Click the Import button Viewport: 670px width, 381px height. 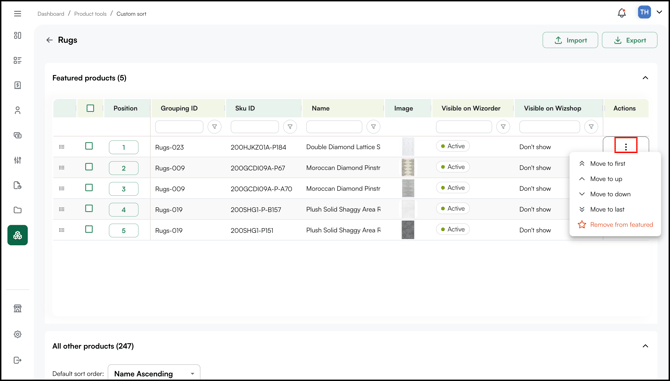[x=570, y=40]
